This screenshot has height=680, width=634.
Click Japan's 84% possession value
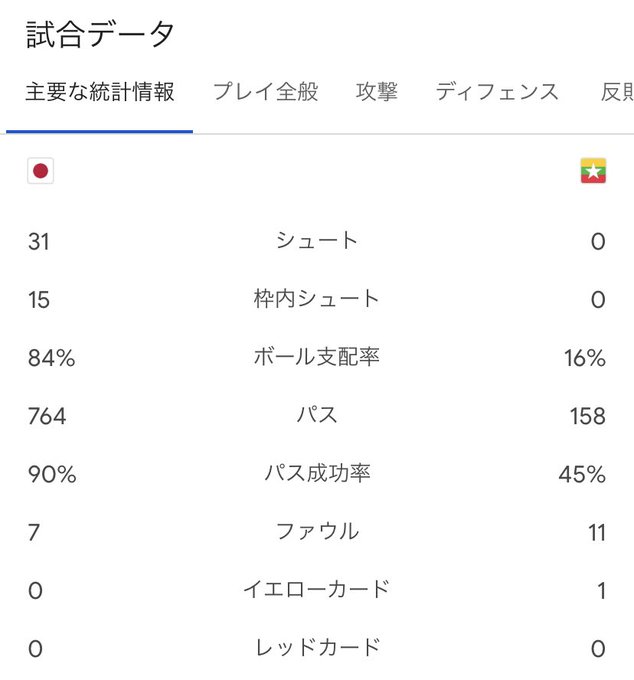tap(52, 358)
